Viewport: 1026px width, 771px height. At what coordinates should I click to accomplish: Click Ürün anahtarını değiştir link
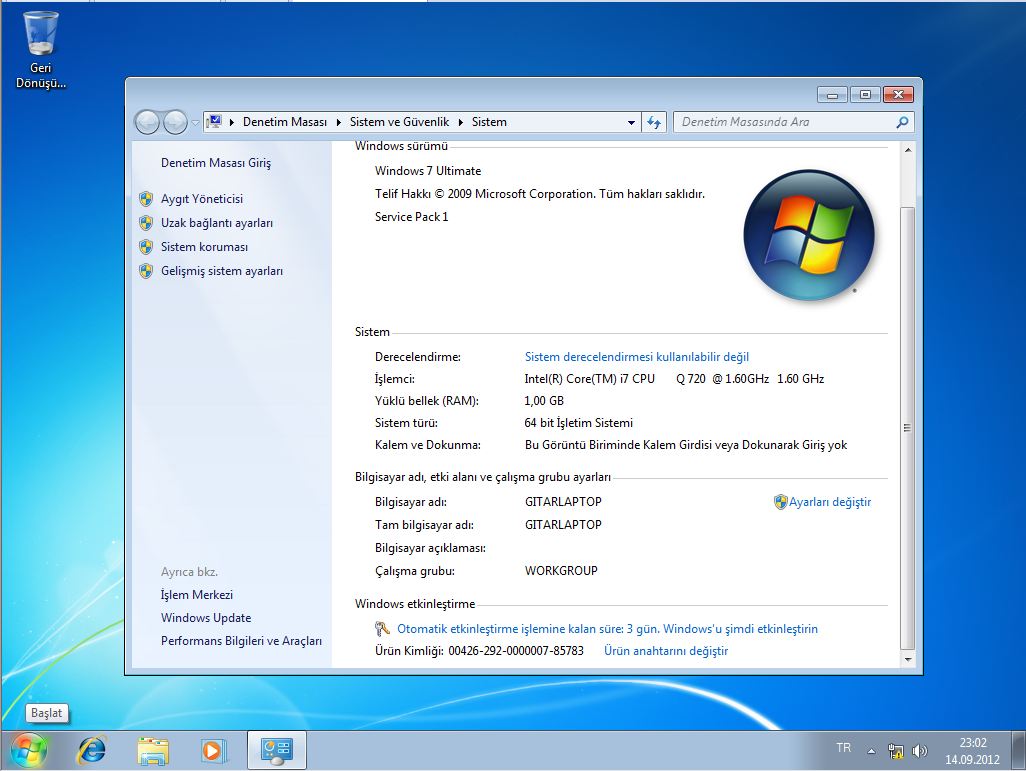click(665, 651)
